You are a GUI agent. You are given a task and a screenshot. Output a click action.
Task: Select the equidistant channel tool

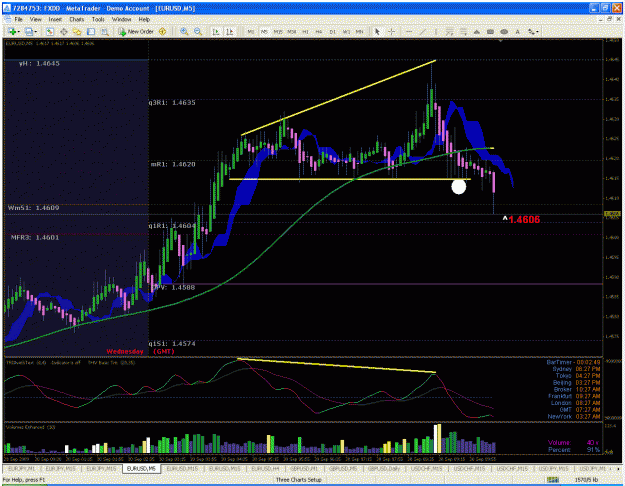point(450,31)
